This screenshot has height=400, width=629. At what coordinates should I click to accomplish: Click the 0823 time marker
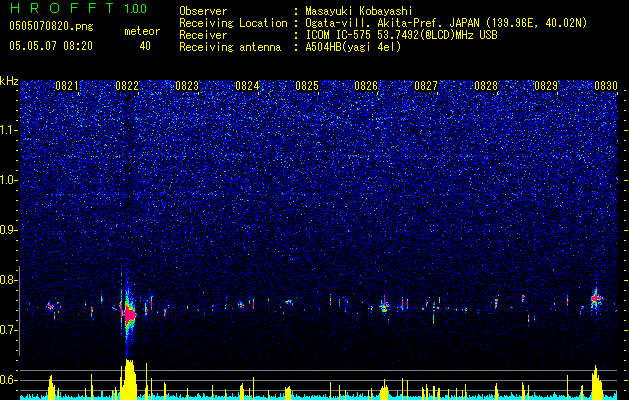(x=187, y=86)
